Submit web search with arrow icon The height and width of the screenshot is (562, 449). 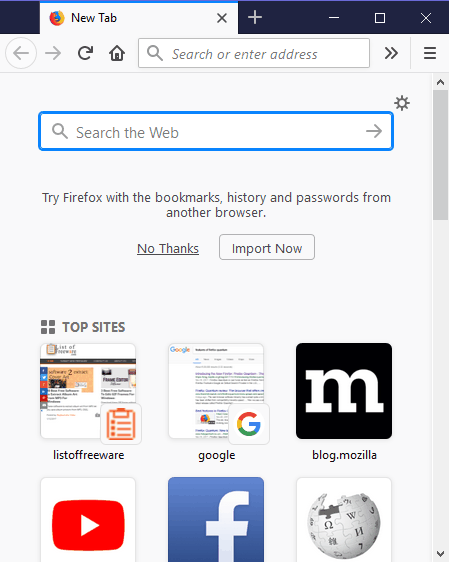[374, 131]
